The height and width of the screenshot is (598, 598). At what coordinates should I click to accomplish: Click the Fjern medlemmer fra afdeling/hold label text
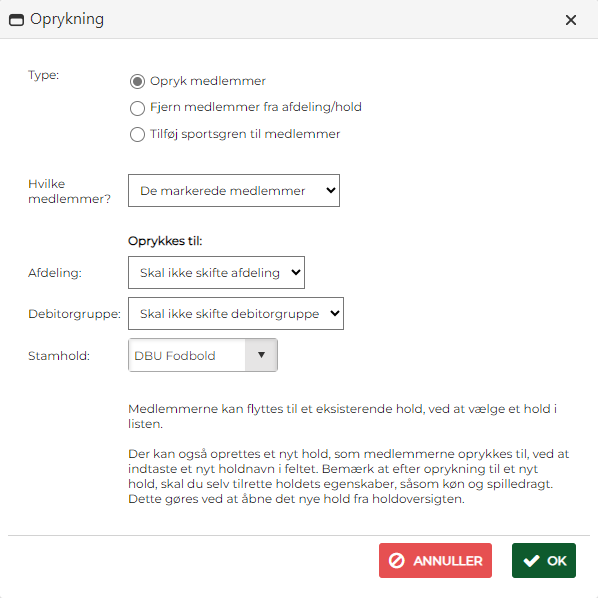(256, 107)
